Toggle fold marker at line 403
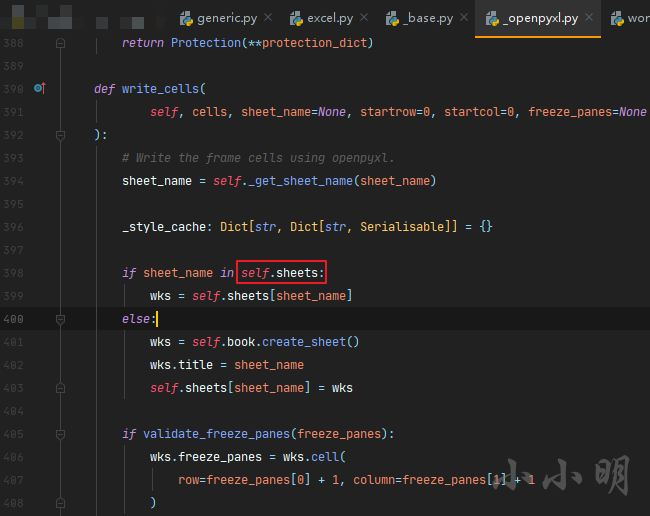The image size is (650, 516). [60, 388]
